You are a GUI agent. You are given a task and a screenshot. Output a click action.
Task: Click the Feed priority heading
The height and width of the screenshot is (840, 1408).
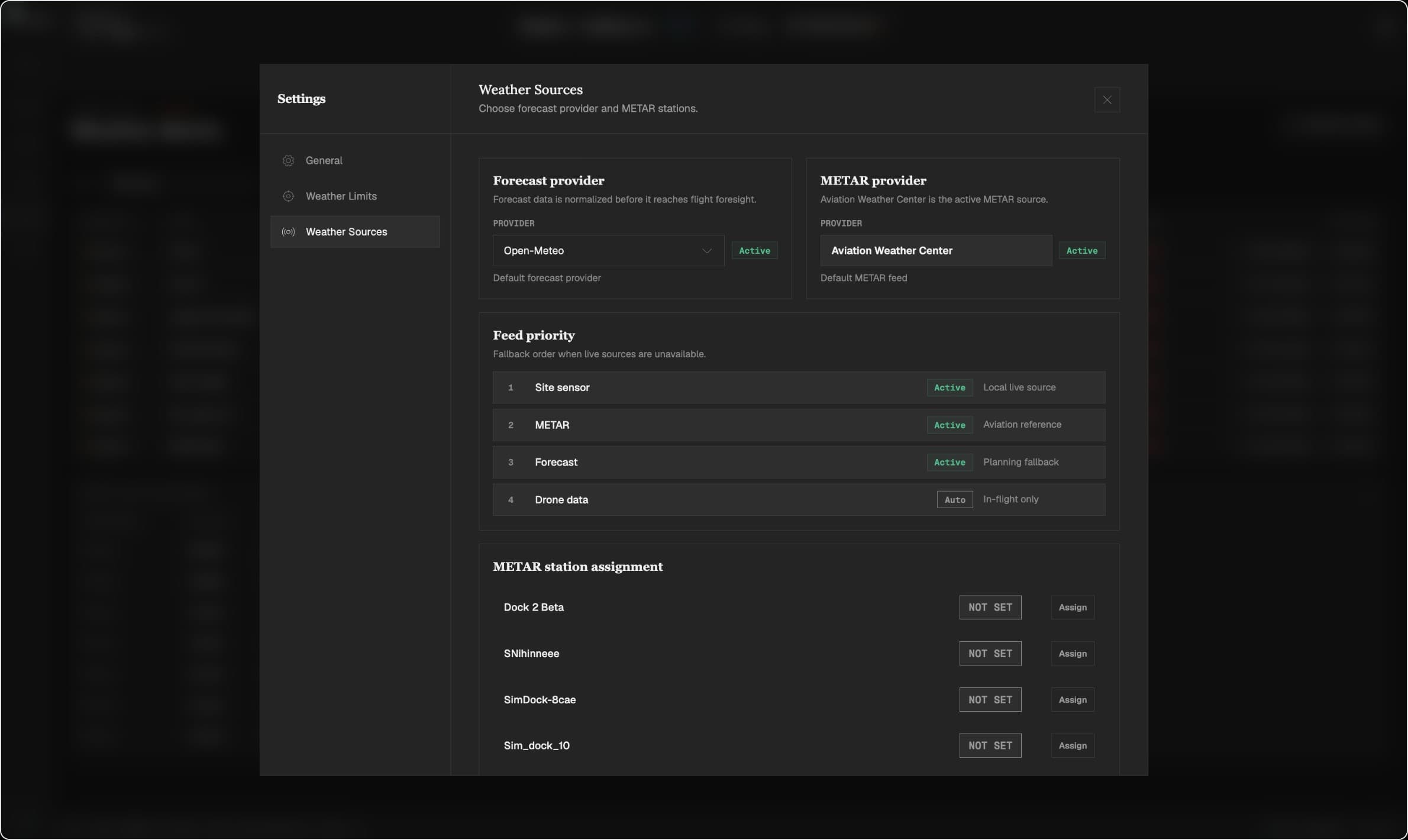coord(534,335)
